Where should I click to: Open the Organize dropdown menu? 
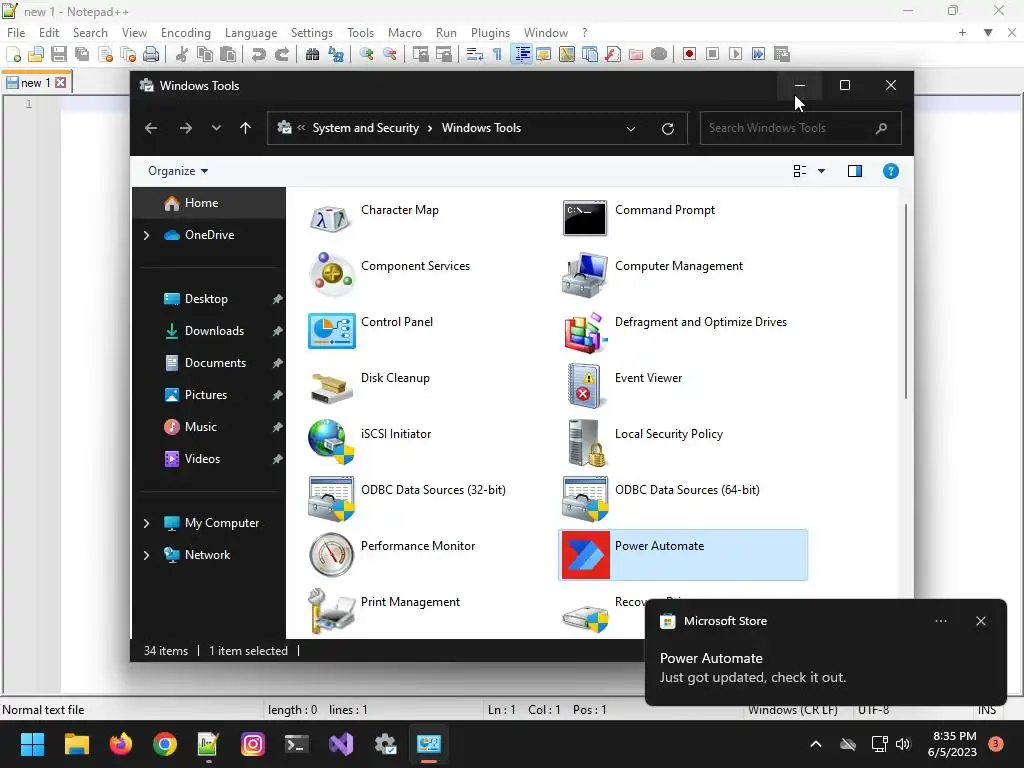tap(178, 171)
